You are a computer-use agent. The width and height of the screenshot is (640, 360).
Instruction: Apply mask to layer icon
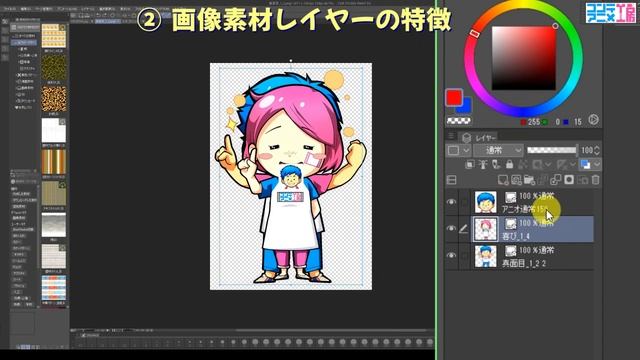pyautogui.click(x=582, y=180)
